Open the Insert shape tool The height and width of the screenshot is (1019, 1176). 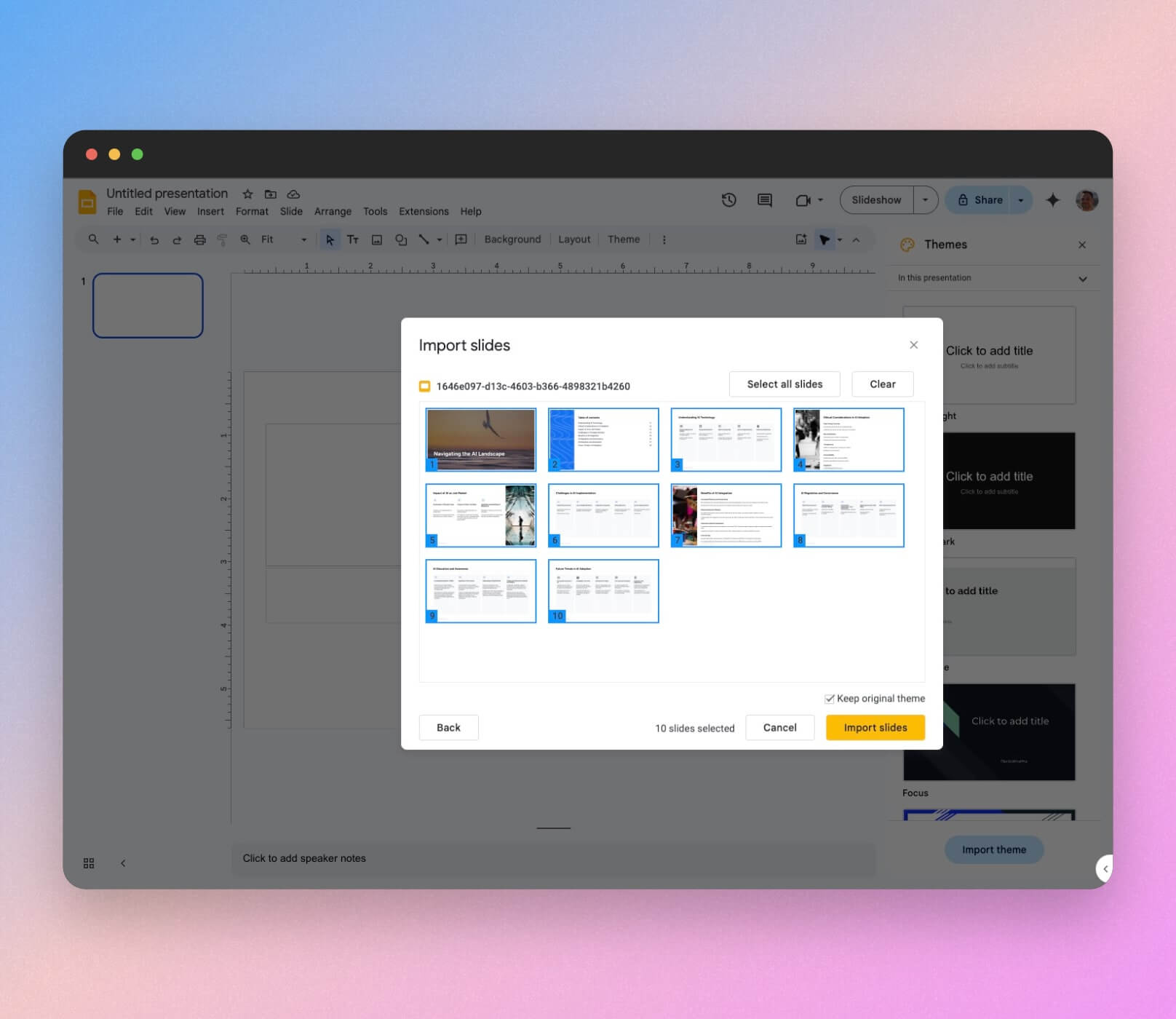[401, 239]
